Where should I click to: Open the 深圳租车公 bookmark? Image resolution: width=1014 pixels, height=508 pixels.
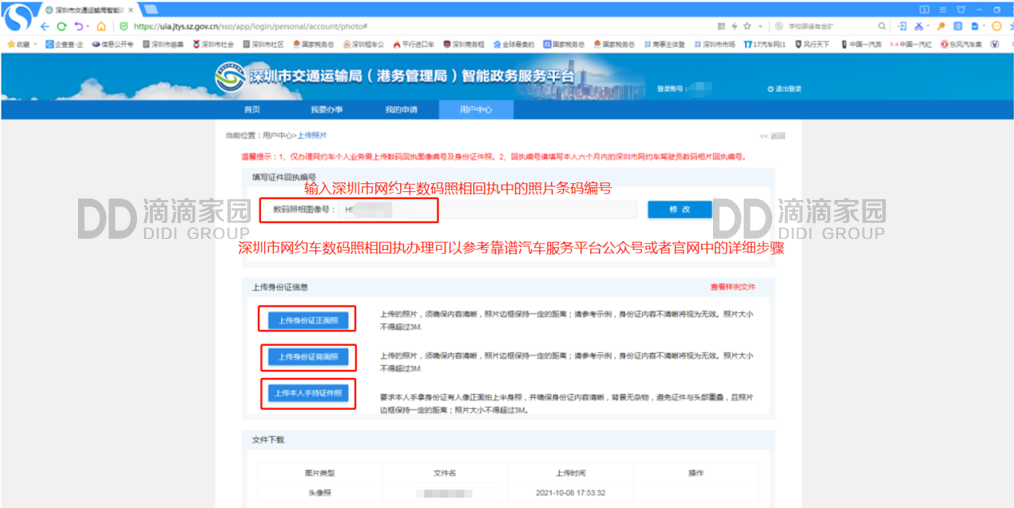click(363, 44)
